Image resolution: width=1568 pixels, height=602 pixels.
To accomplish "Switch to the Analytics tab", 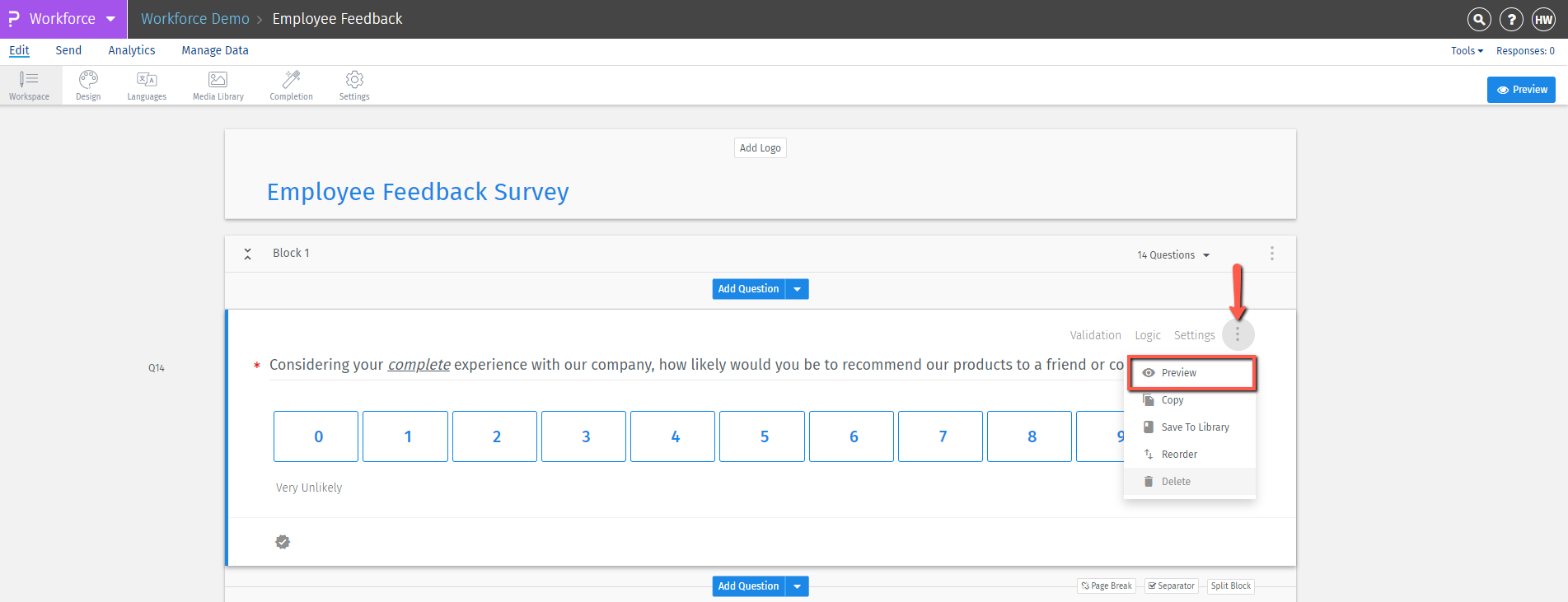I will 132,50.
